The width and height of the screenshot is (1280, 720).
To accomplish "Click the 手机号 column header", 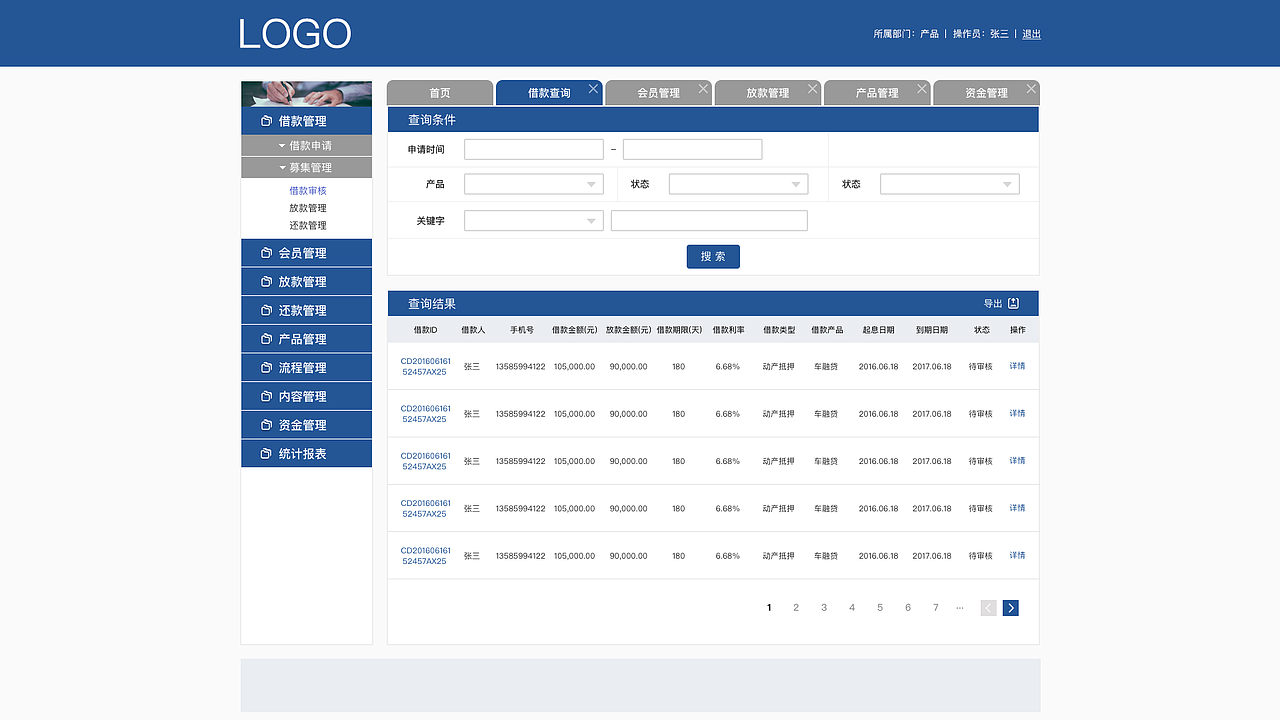I will click(522, 330).
